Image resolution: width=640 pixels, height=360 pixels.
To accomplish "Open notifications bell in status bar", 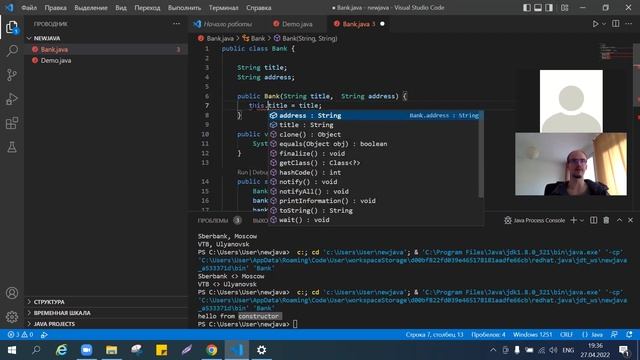I will pyautogui.click(x=629, y=335).
